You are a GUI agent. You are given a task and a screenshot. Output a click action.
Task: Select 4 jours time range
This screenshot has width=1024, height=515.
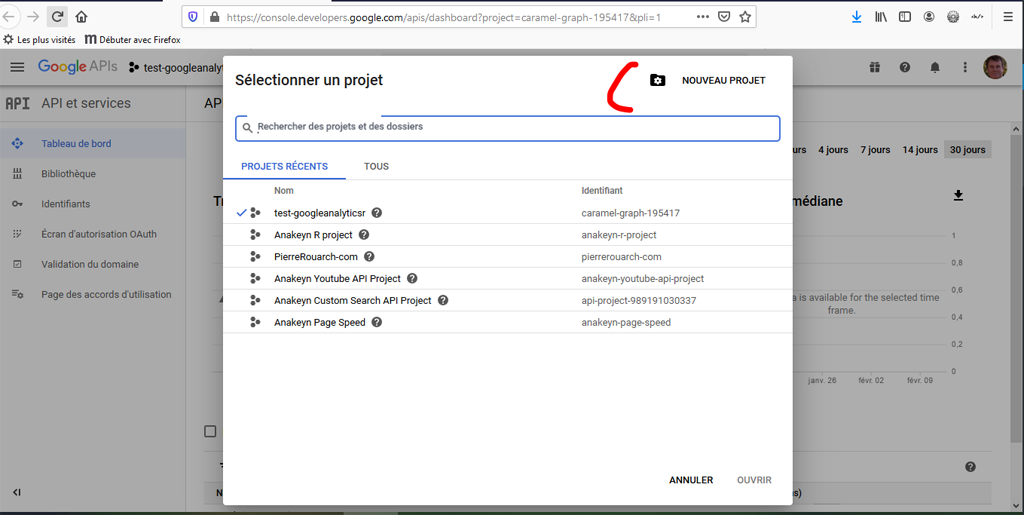(x=833, y=149)
